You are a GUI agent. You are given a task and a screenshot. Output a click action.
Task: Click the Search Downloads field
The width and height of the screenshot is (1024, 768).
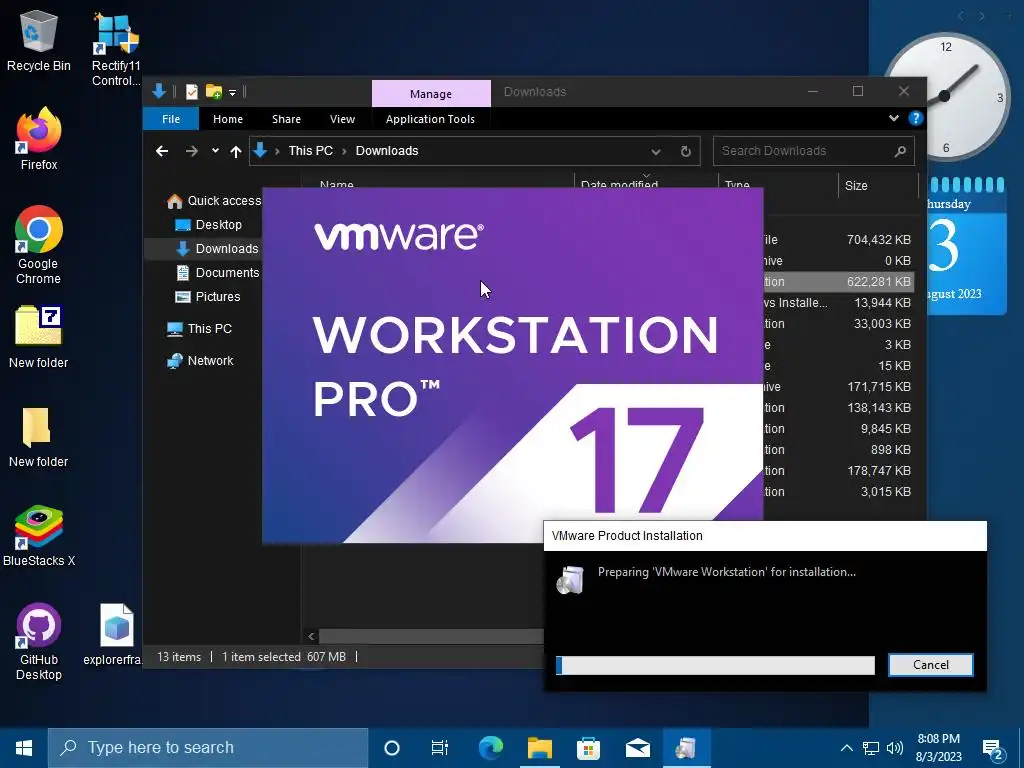pyautogui.click(x=813, y=151)
